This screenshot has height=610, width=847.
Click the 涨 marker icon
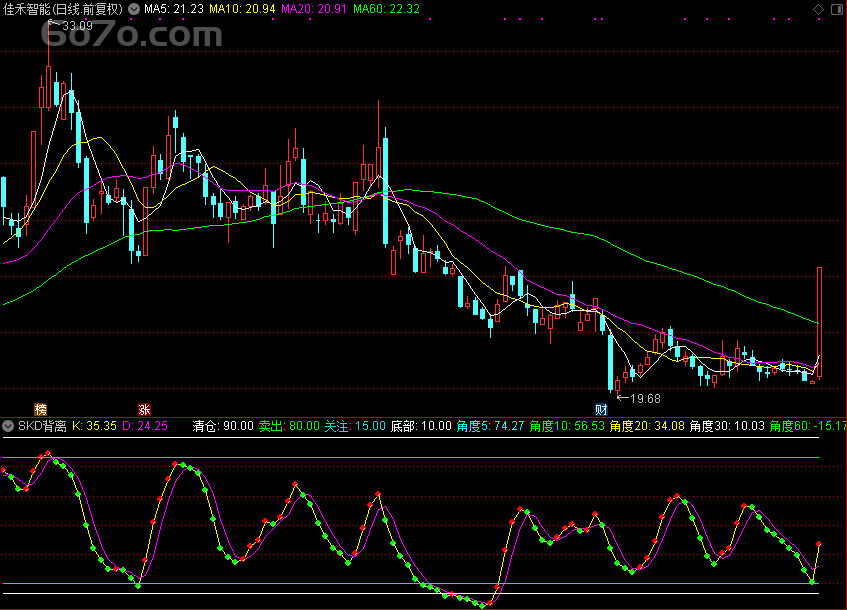[x=144, y=410]
